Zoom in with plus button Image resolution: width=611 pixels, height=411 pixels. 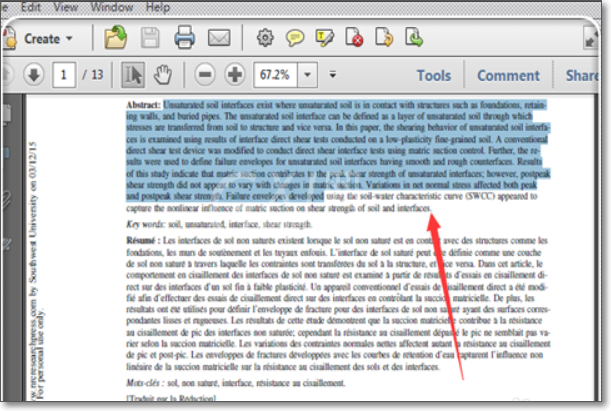[x=235, y=74]
